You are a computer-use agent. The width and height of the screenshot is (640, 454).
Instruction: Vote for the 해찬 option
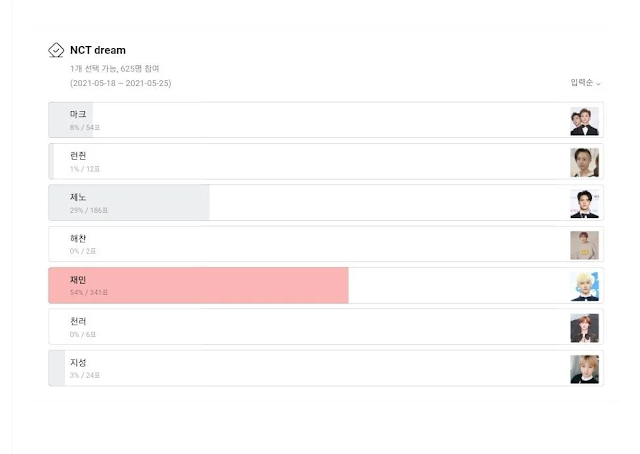click(x=300, y=244)
